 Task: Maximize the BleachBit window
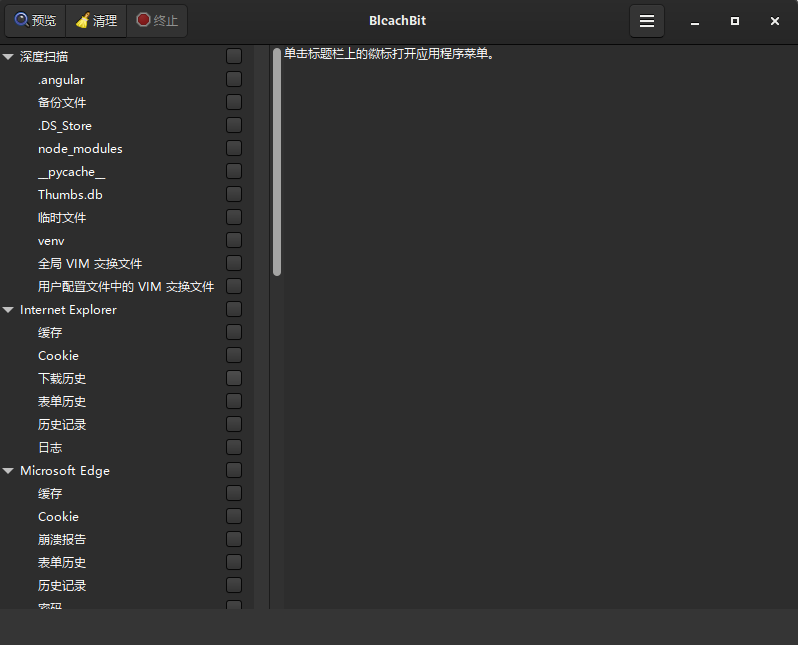click(735, 21)
